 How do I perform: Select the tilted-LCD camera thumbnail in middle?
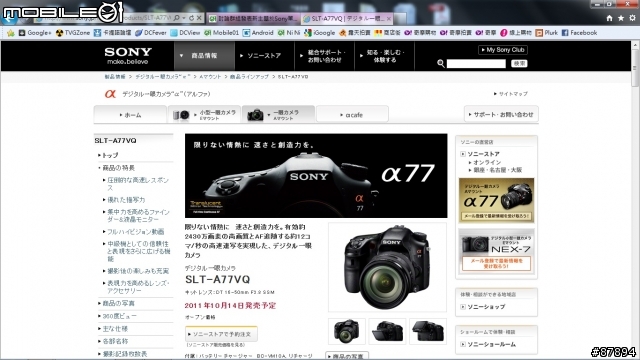point(387,331)
